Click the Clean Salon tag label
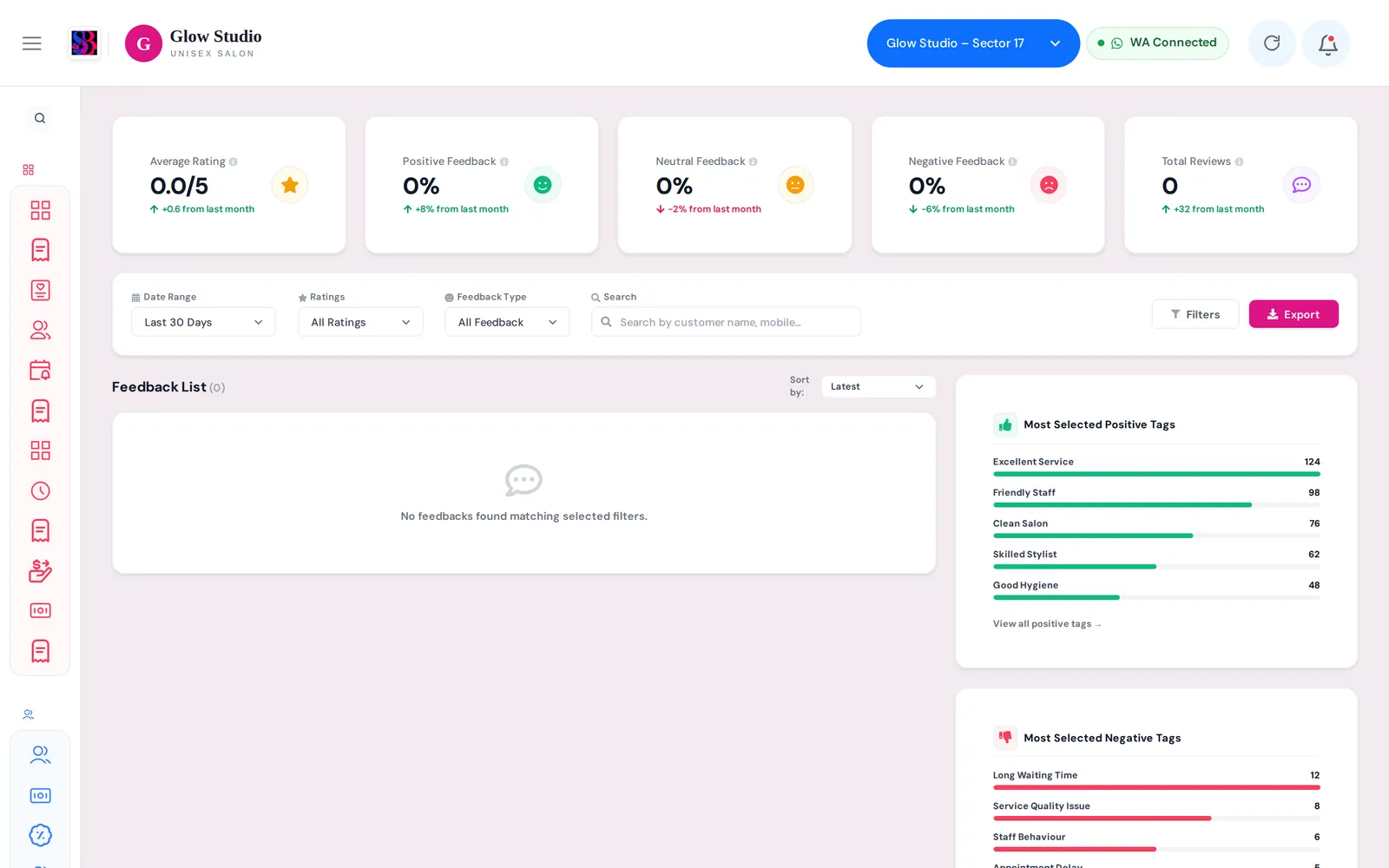The width and height of the screenshot is (1389, 868). (x=1020, y=523)
